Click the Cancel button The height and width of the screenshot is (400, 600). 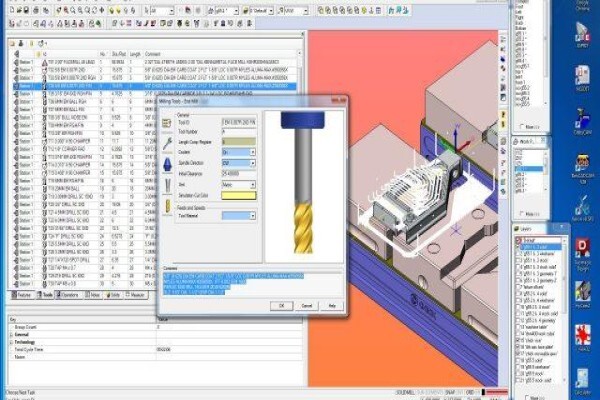click(x=307, y=306)
